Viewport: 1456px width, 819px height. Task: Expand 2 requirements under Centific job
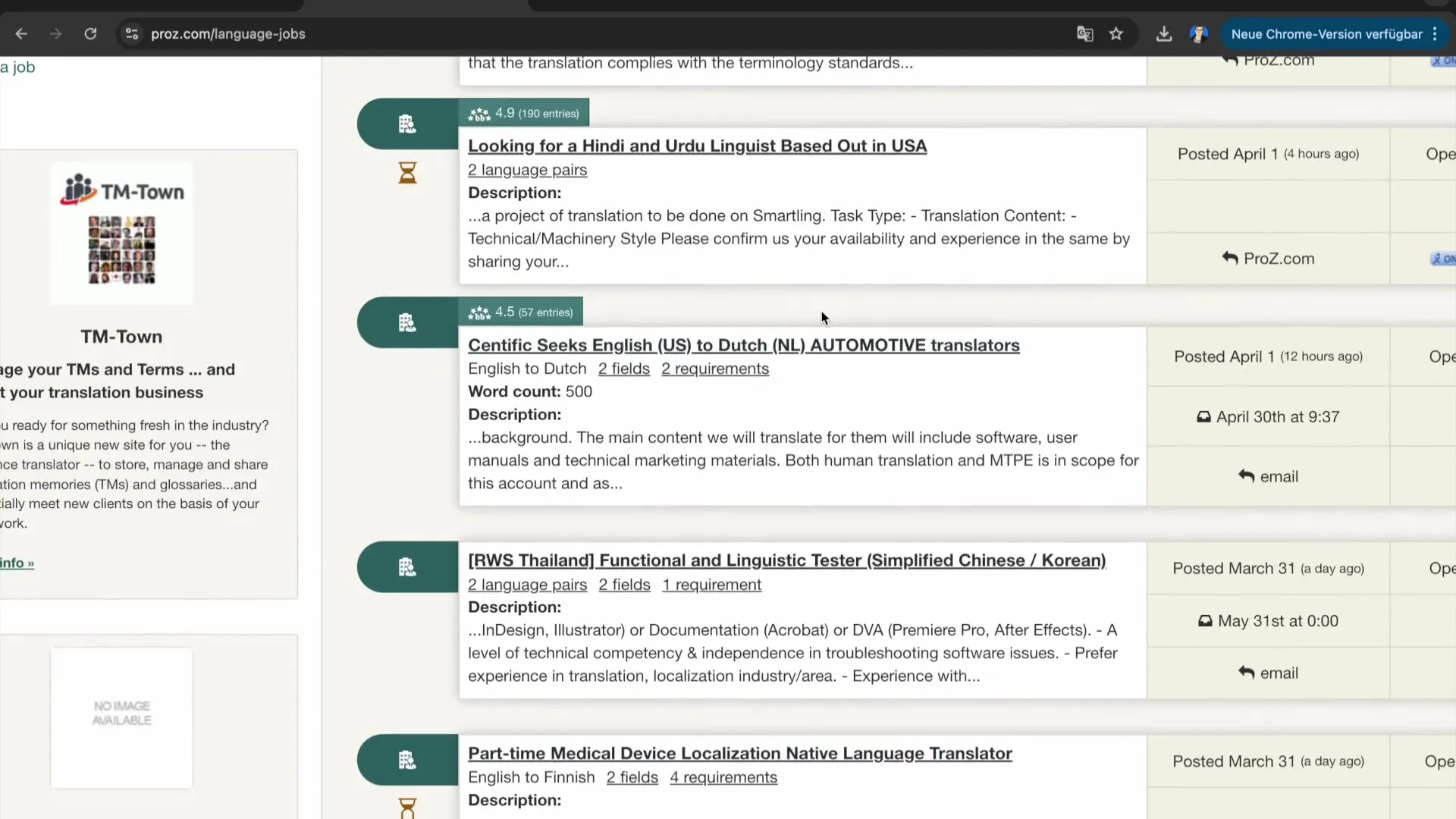(x=714, y=369)
